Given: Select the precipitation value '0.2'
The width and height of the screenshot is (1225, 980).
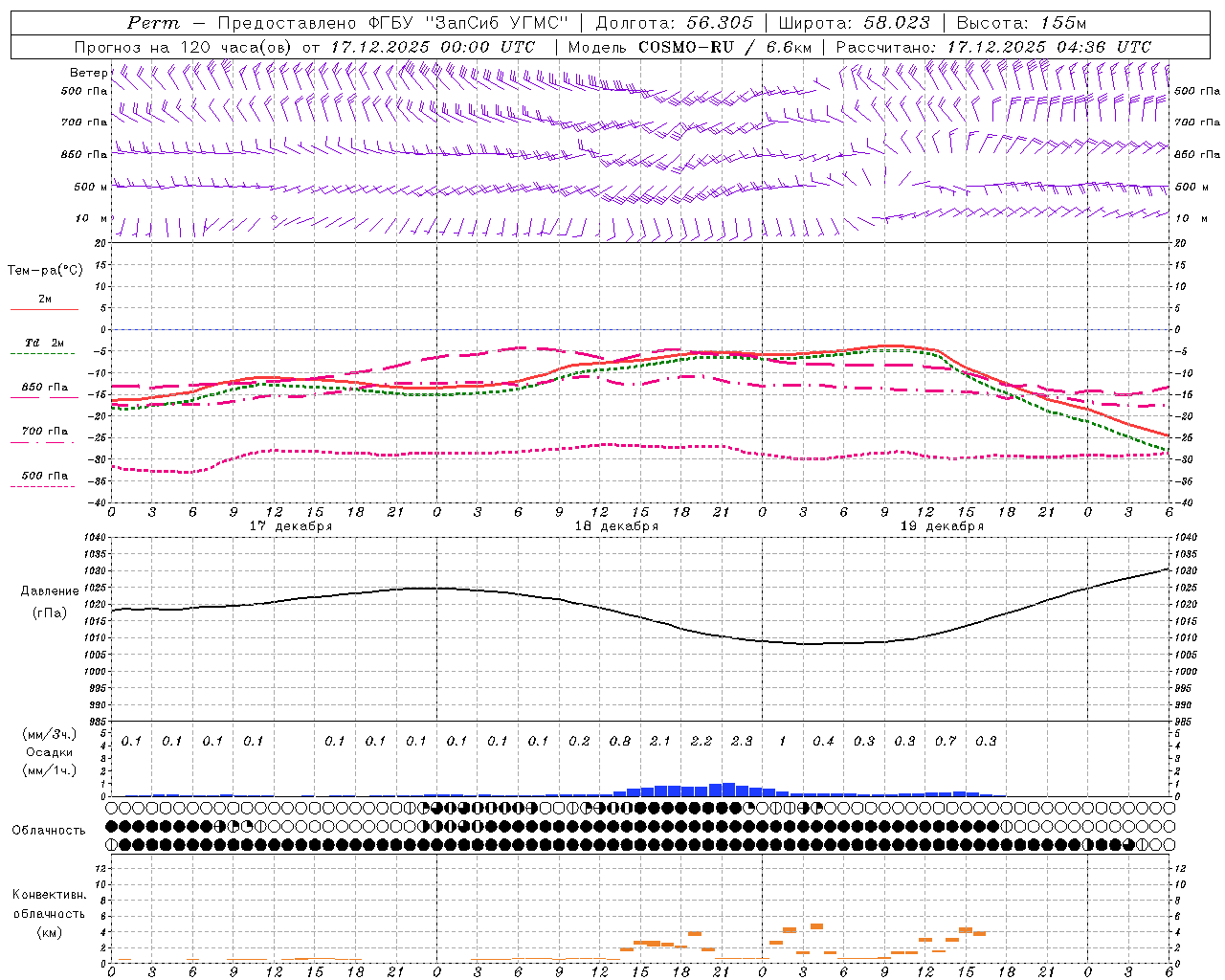Looking at the screenshot, I should tap(579, 741).
